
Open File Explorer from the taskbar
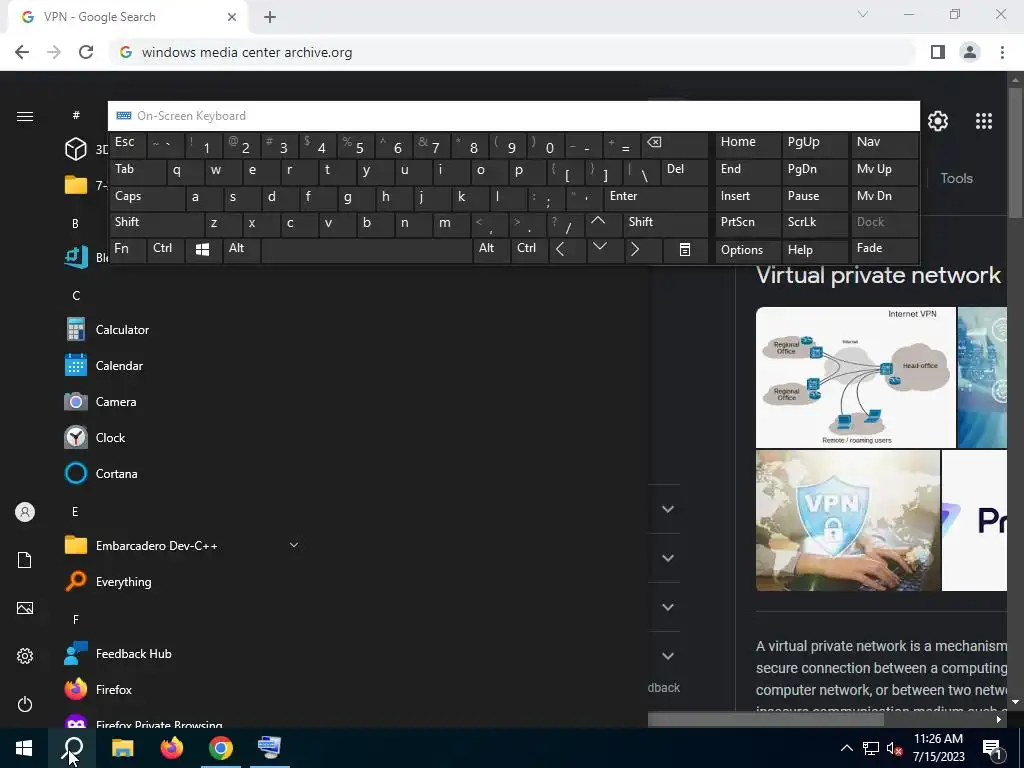[x=122, y=748]
